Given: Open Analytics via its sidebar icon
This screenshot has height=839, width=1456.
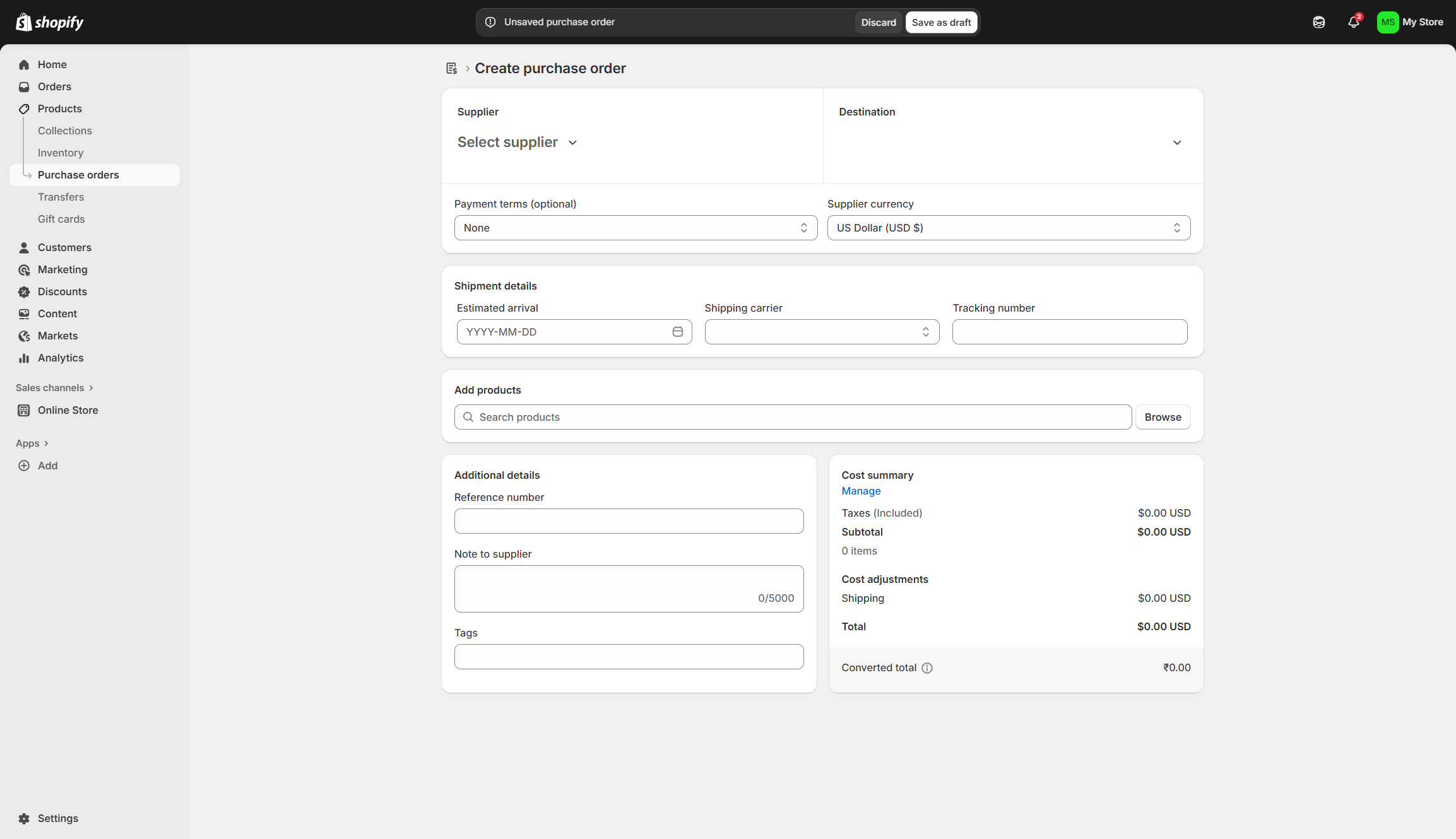Looking at the screenshot, I should [x=24, y=358].
